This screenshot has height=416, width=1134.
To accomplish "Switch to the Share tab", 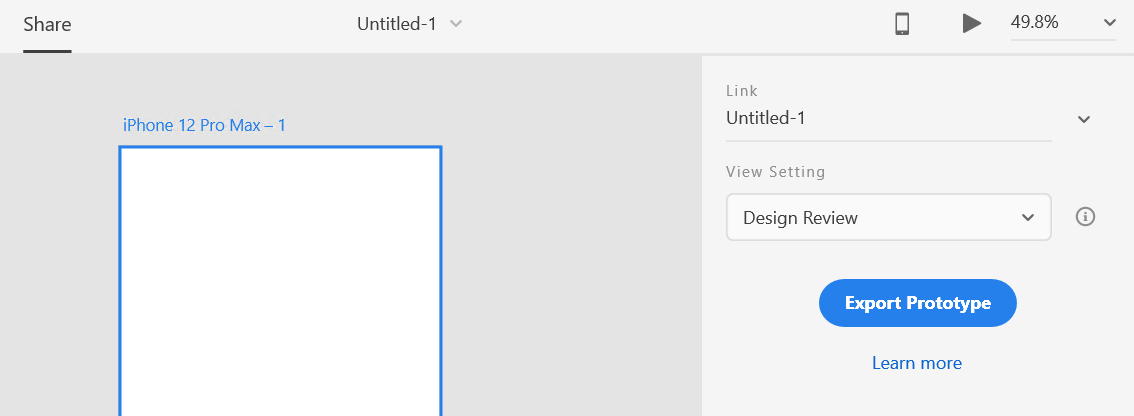I will click(47, 24).
